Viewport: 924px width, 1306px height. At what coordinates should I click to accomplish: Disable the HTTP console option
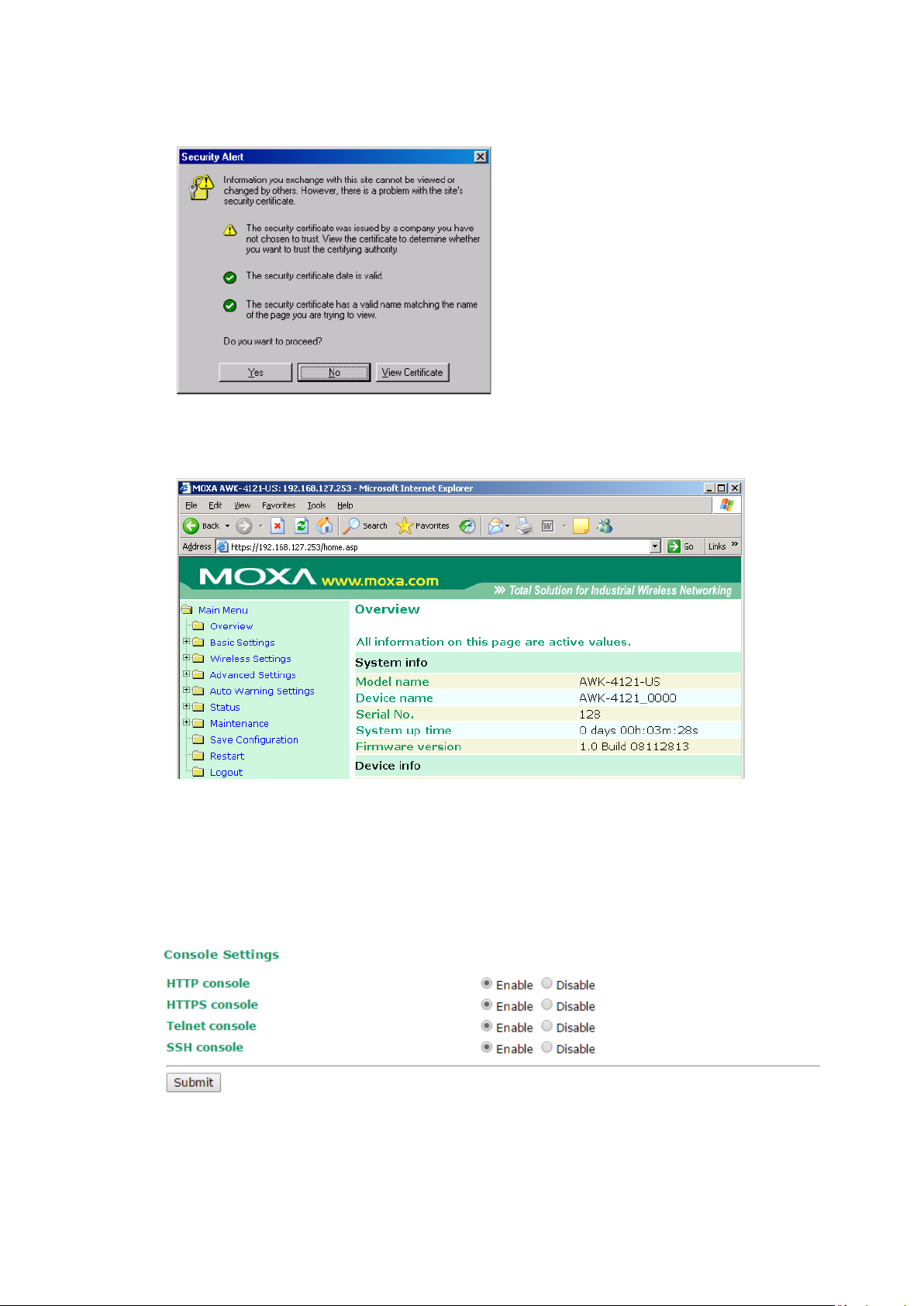click(x=547, y=984)
